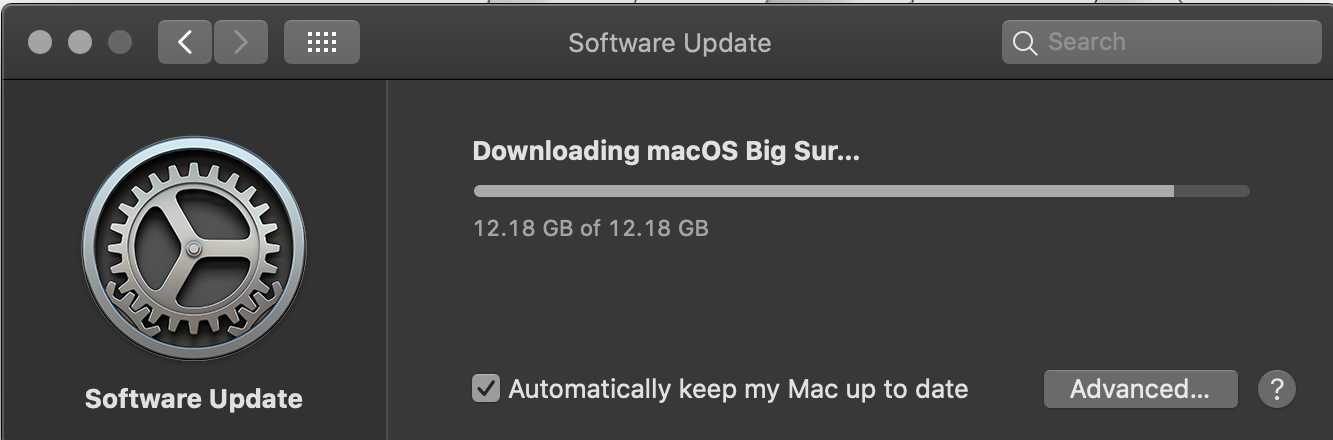
Task: Close the Software Update window
Action: [x=40, y=43]
